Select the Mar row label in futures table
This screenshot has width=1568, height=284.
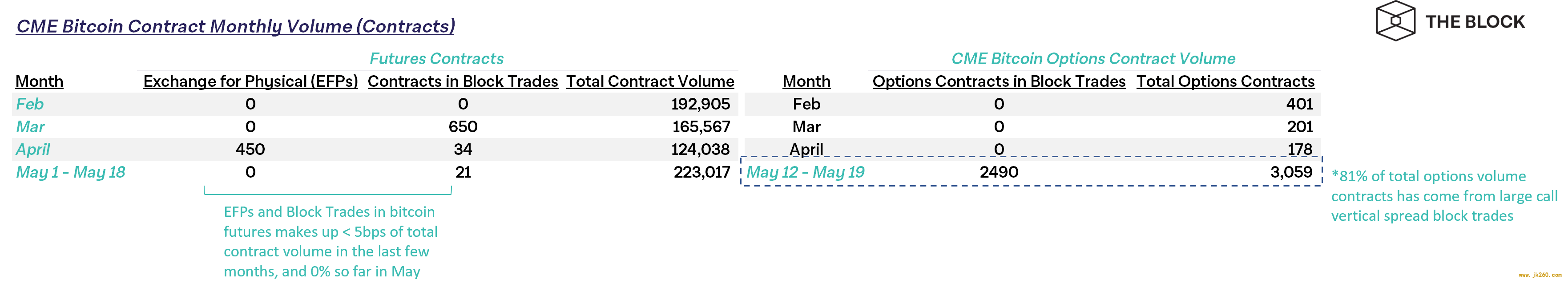30,127
